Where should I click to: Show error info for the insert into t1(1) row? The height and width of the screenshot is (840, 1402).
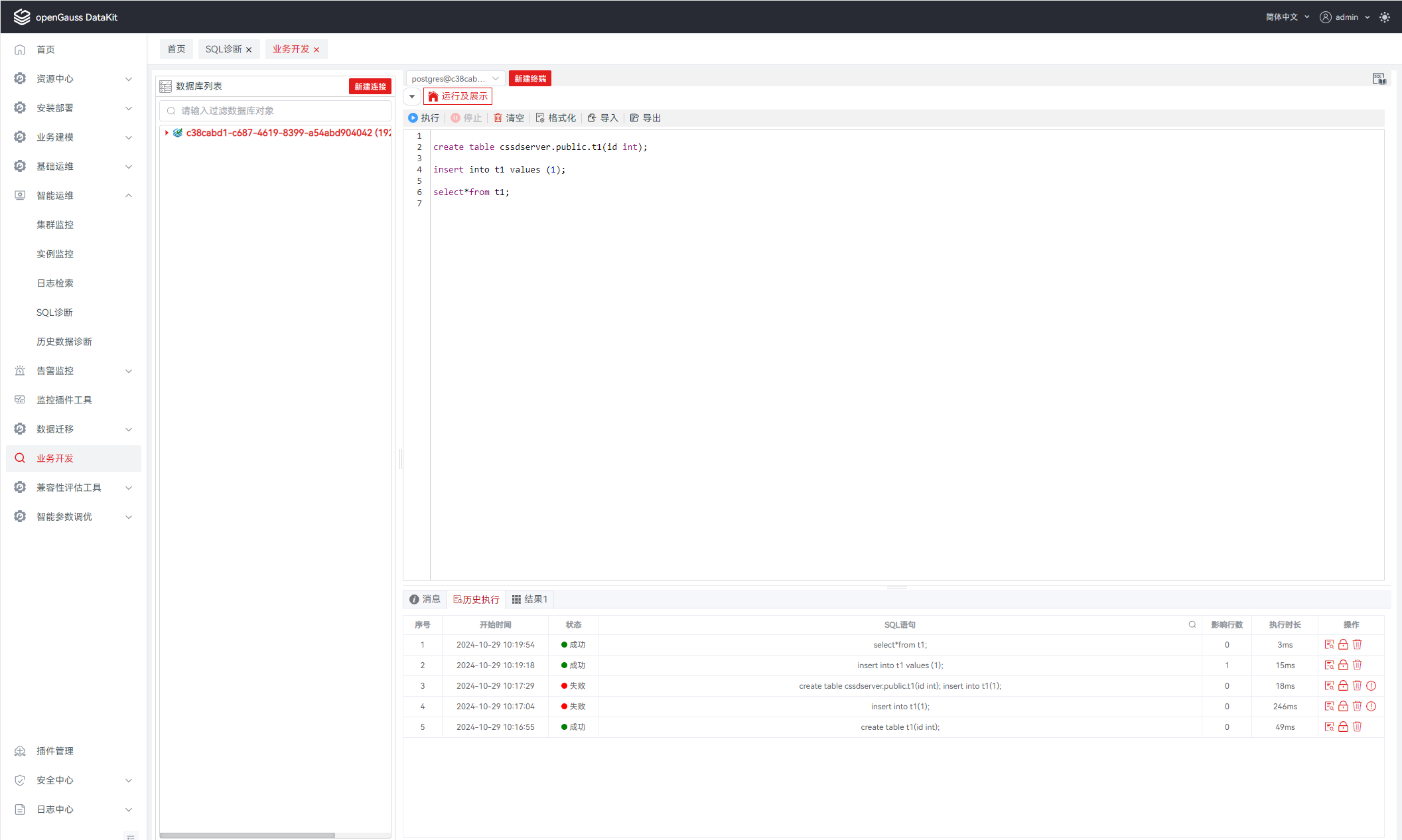tap(1371, 706)
